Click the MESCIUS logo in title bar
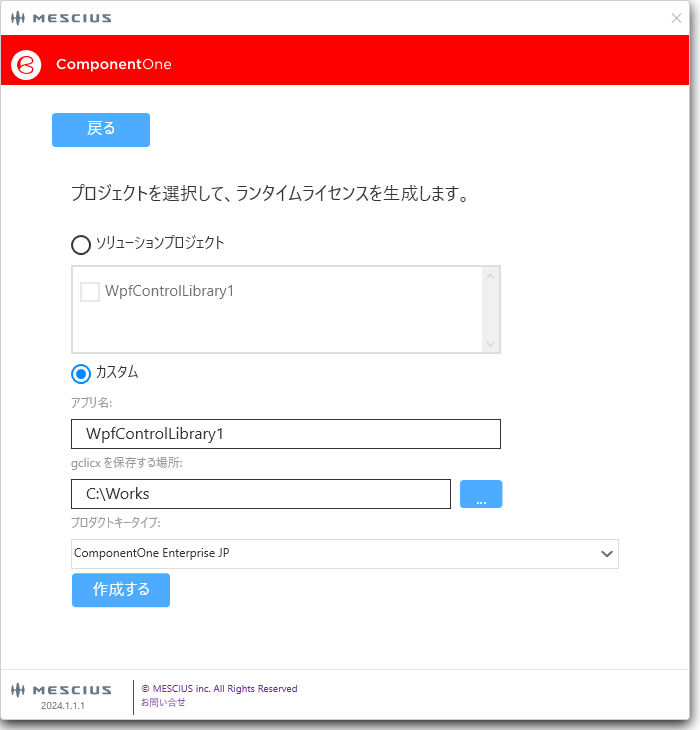700x730 pixels. (x=62, y=18)
